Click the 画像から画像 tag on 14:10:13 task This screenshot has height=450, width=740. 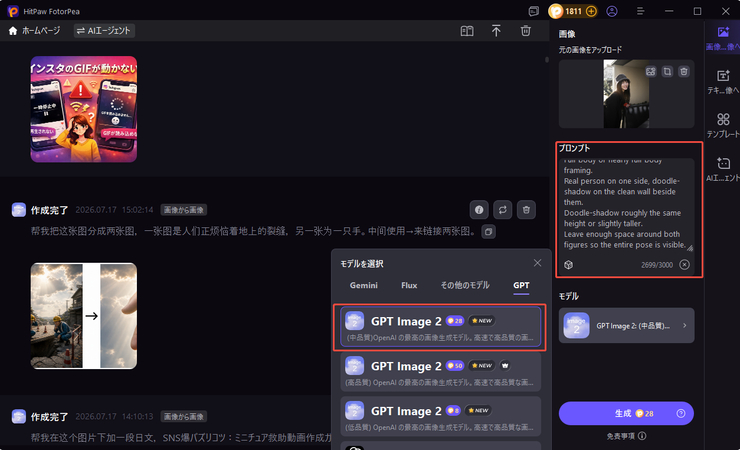click(184, 417)
